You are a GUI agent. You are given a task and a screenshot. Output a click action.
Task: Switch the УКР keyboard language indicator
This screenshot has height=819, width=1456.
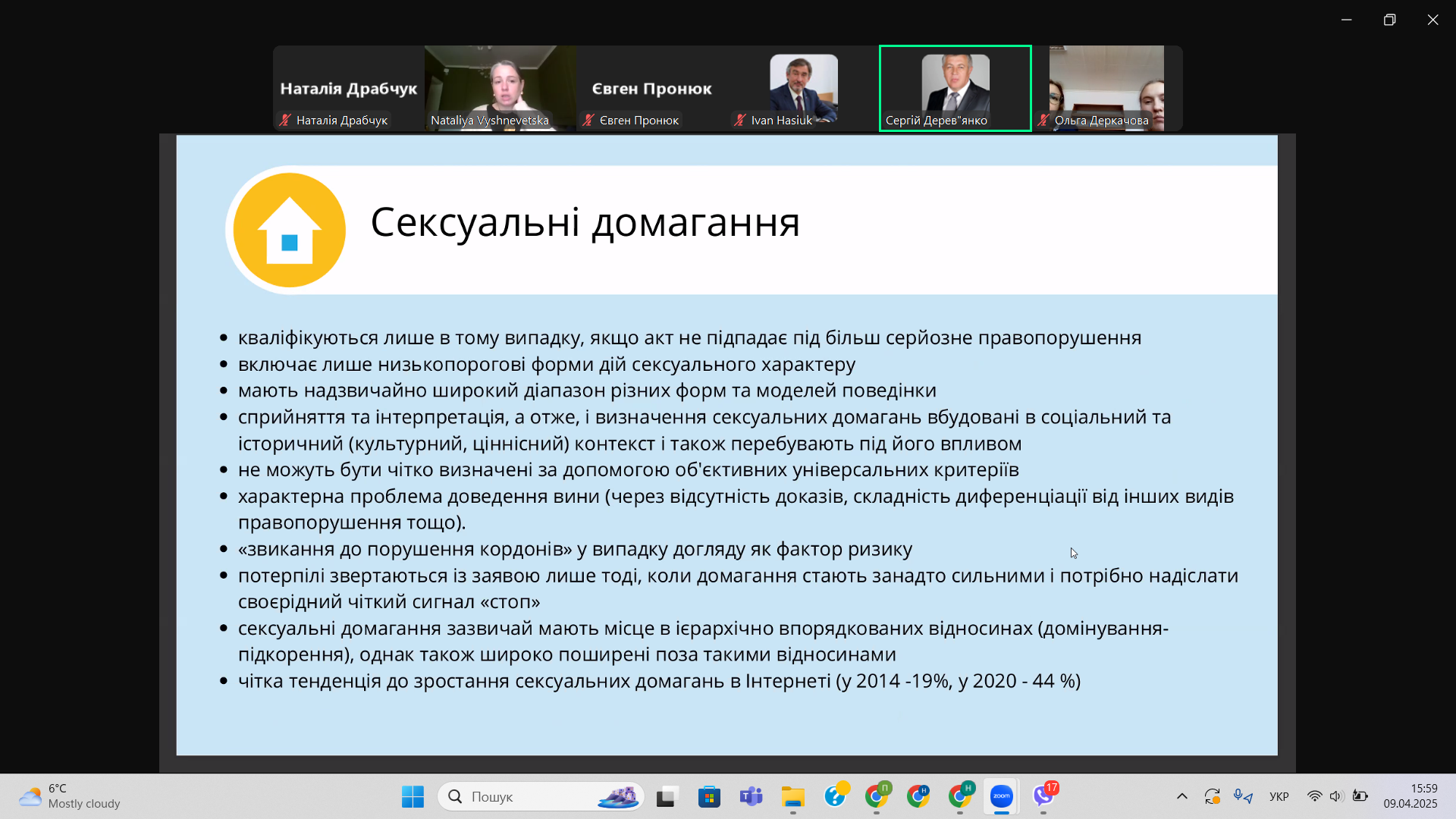point(1279,796)
